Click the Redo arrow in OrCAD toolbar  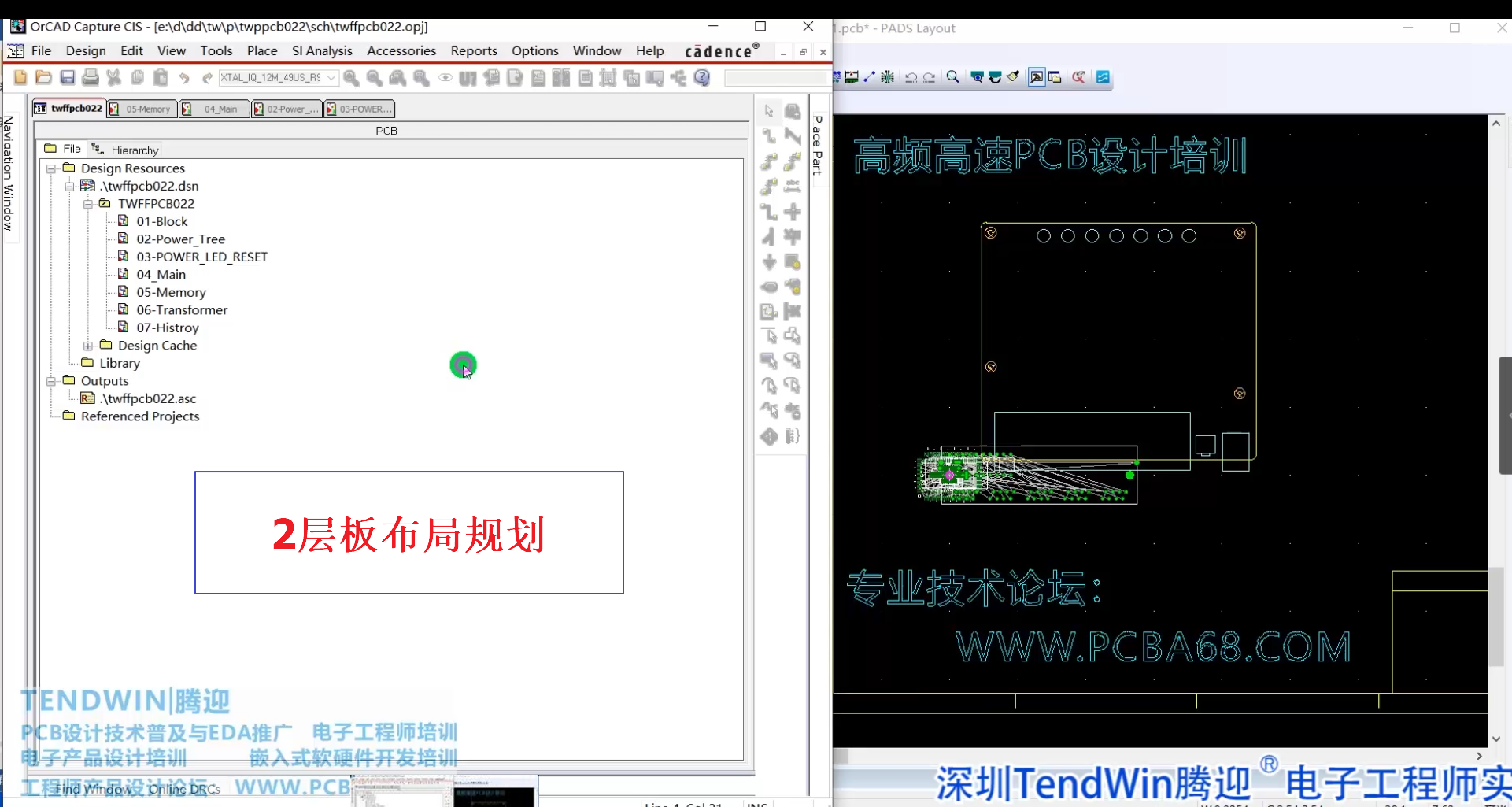click(x=207, y=77)
